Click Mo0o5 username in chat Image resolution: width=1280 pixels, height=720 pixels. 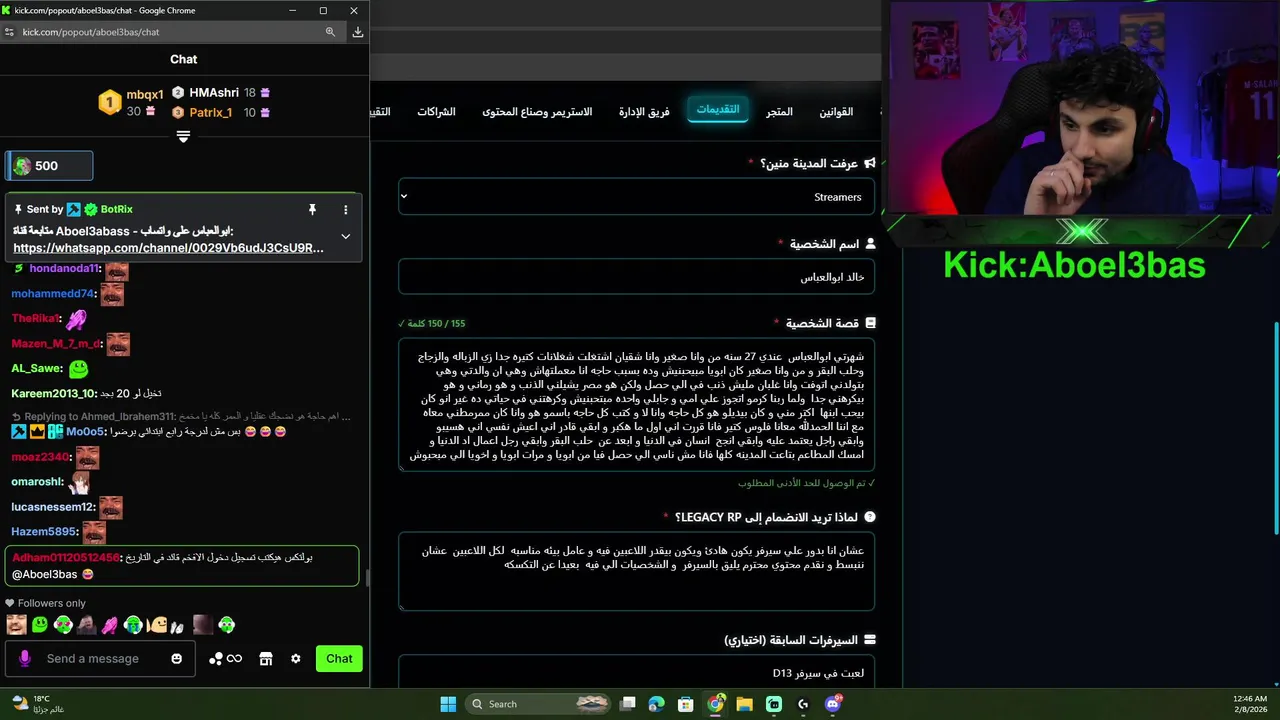[x=85, y=432]
